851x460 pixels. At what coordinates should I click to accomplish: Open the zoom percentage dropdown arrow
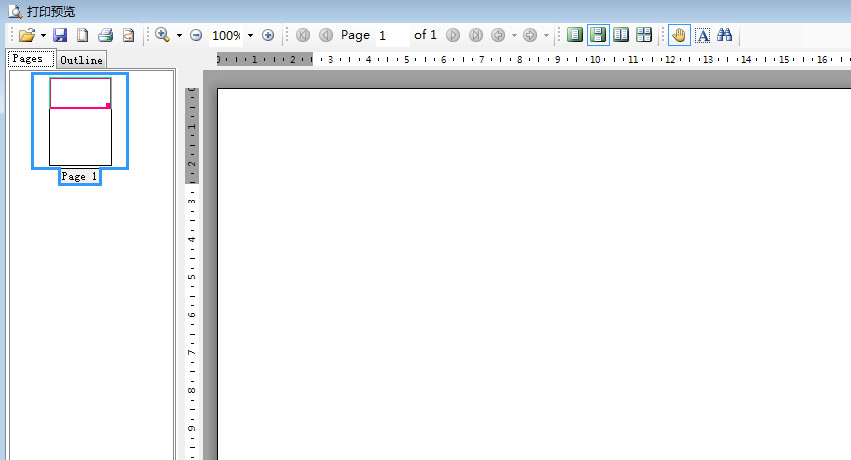tap(250, 36)
